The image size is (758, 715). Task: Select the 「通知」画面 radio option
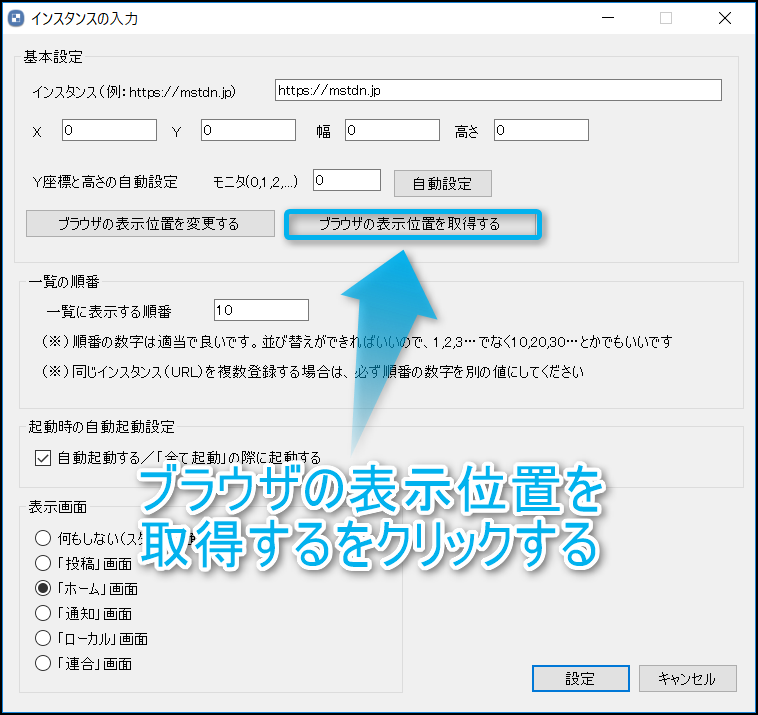[x=43, y=613]
